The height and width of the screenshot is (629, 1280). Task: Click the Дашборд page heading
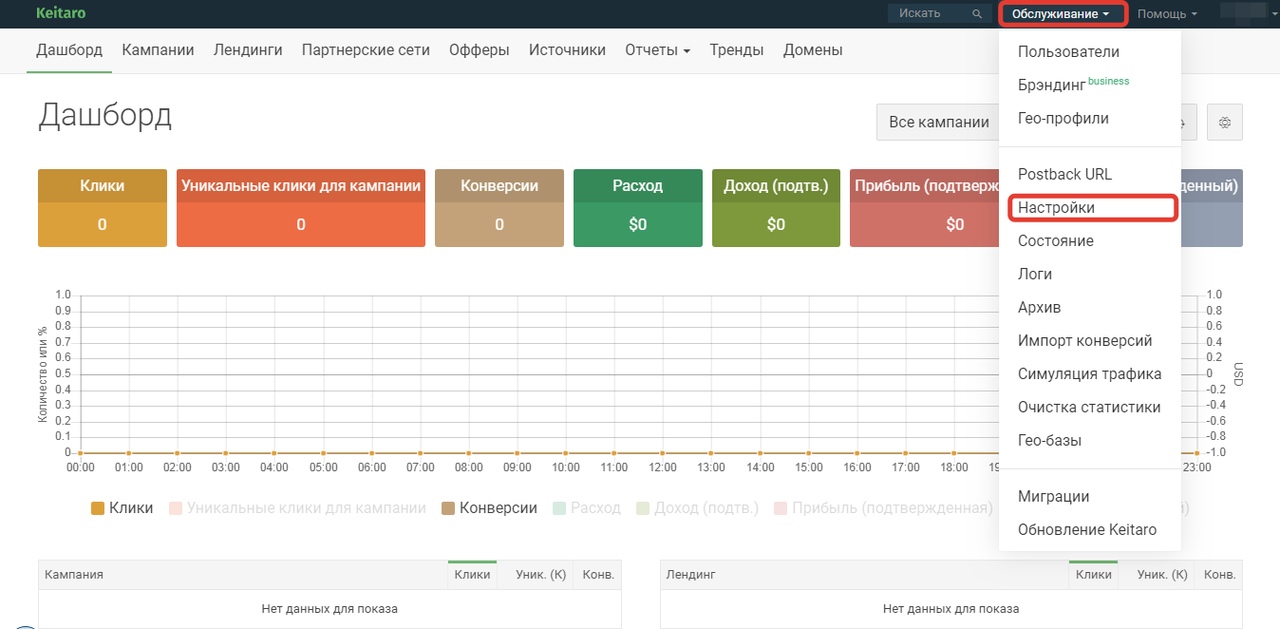(105, 116)
